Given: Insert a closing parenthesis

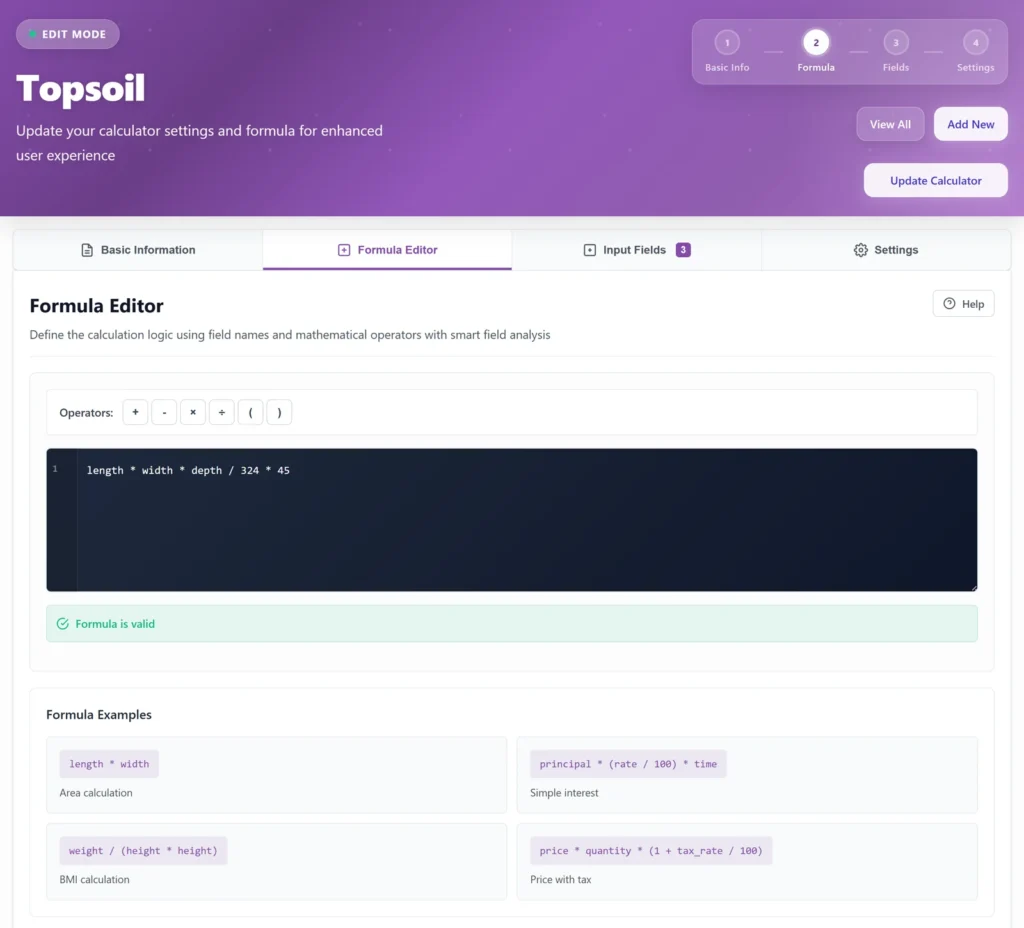Looking at the screenshot, I should coord(279,412).
